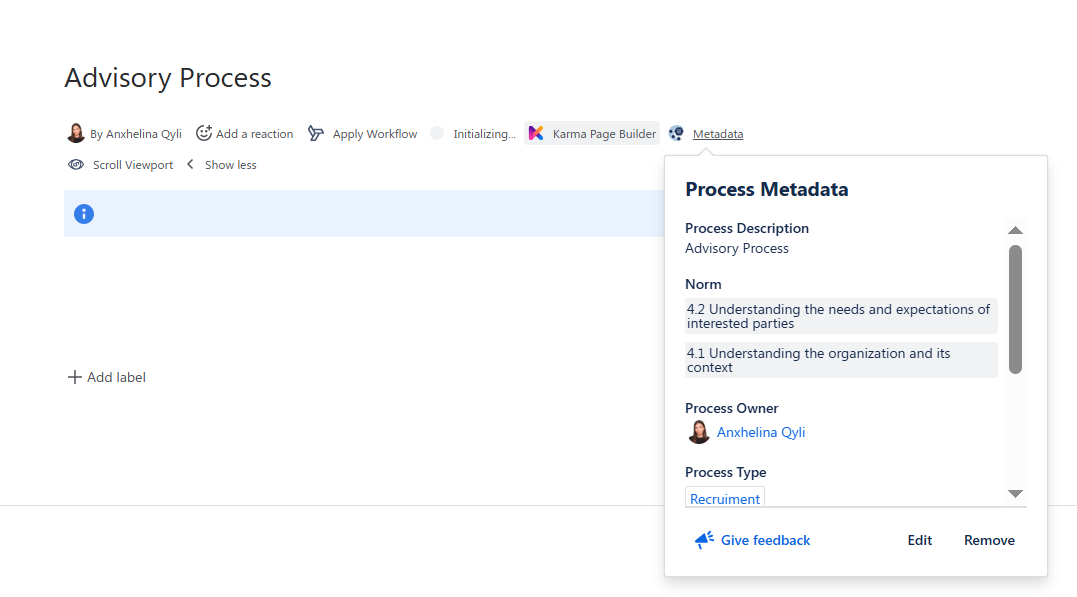Click the Metadata icon beside the Metadata link

click(x=677, y=133)
